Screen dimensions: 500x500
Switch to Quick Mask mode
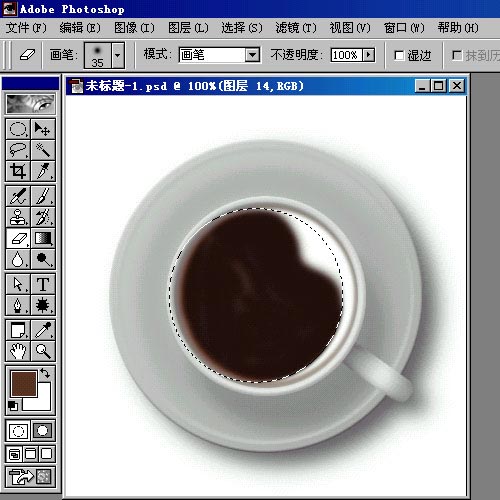tap(43, 431)
